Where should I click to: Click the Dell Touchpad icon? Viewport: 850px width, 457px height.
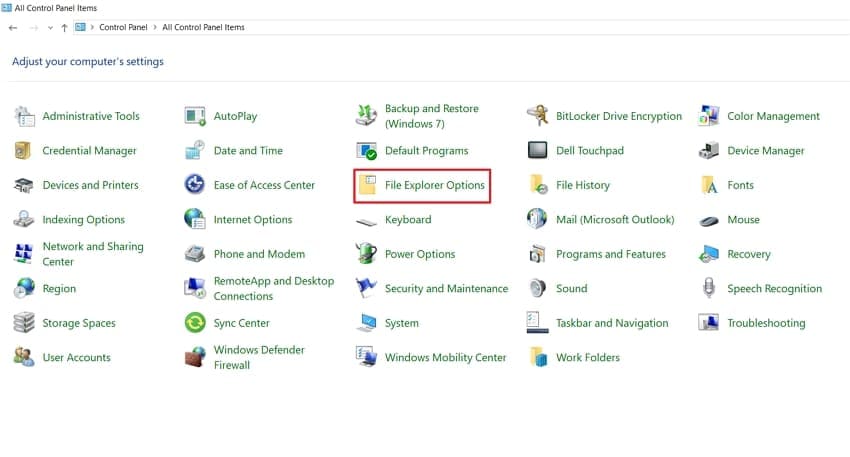click(537, 150)
